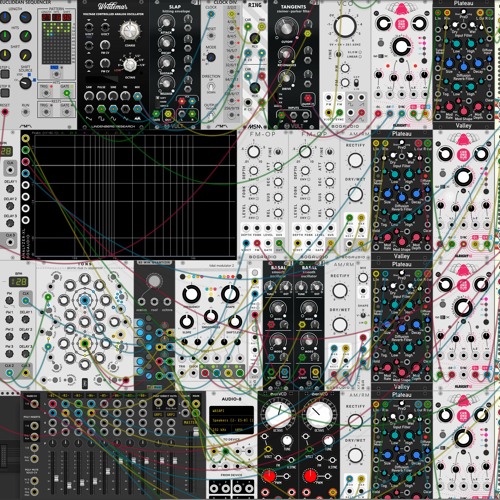Image resolution: width=500 pixels, height=500 pixels.
Task: Click the OCTAVE selector knob on Woldemar oscillator
Action: tap(130, 65)
